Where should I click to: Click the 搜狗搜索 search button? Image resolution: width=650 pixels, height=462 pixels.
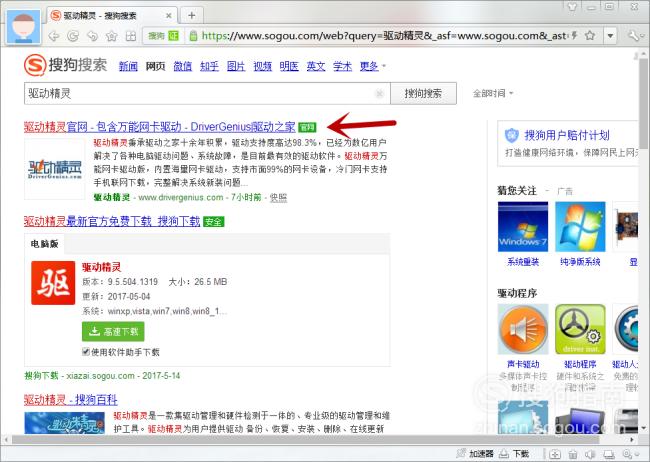tap(423, 93)
